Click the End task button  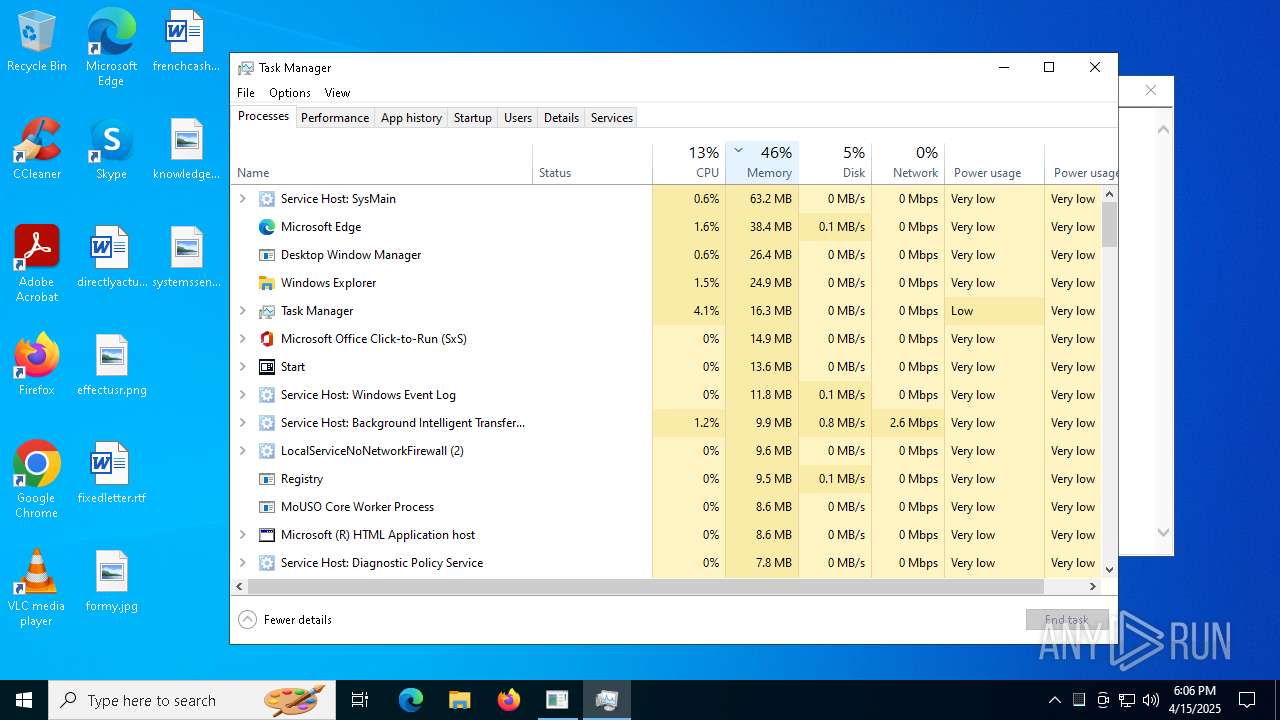[x=1067, y=620]
